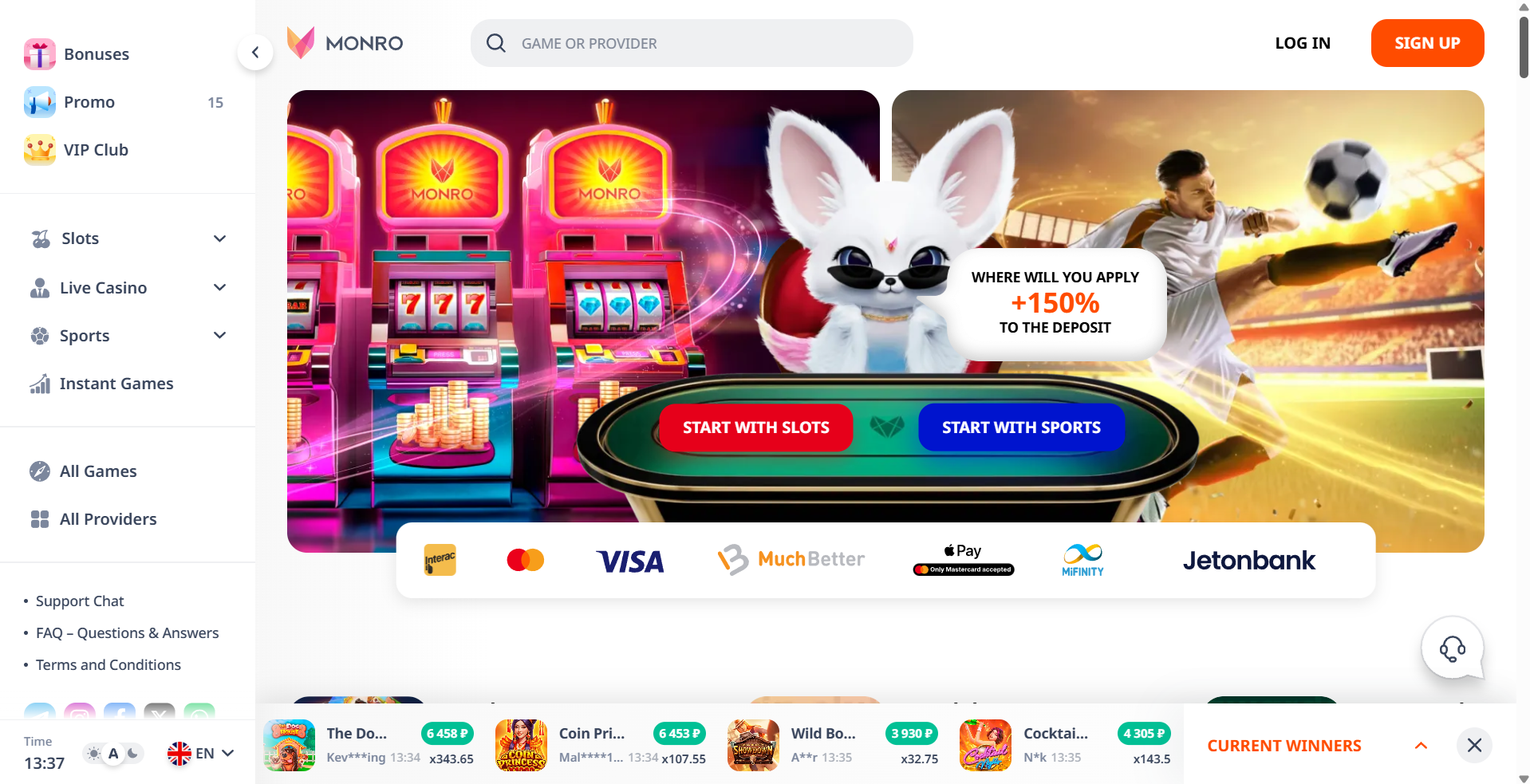Switch theme to light sun mode

point(94,753)
